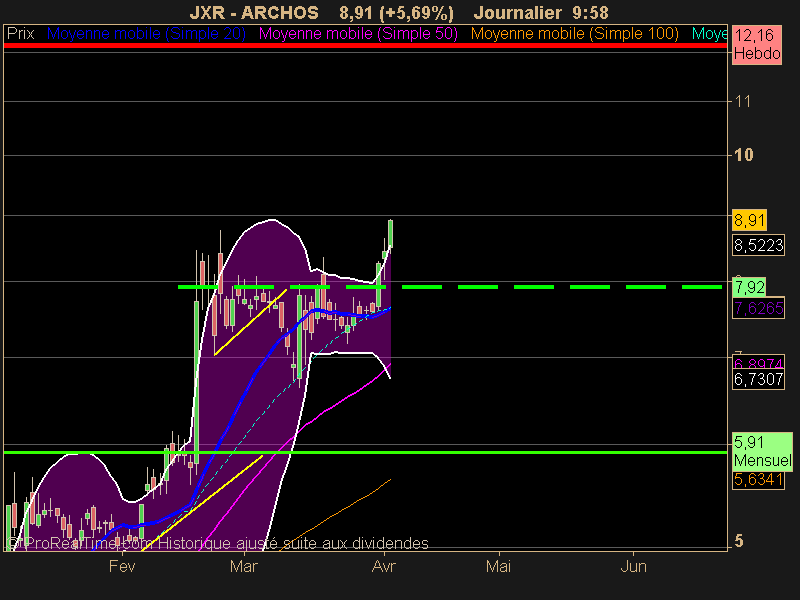This screenshot has width=800, height=600.
Task: Click the 6,7307 lower band value
Action: (758, 379)
